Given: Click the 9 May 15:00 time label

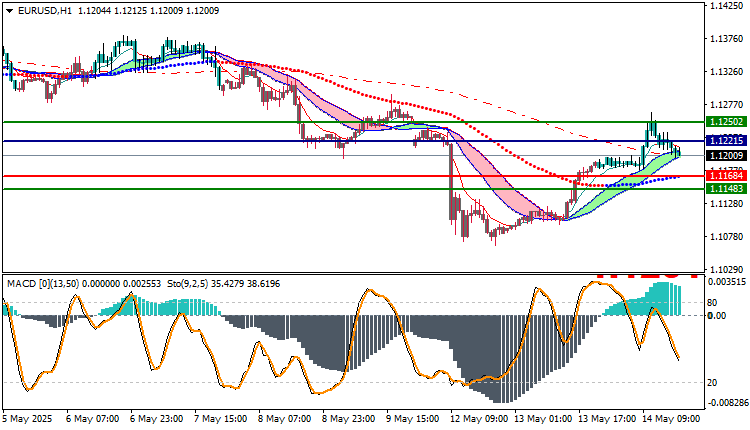Looking at the screenshot, I should tap(413, 419).
